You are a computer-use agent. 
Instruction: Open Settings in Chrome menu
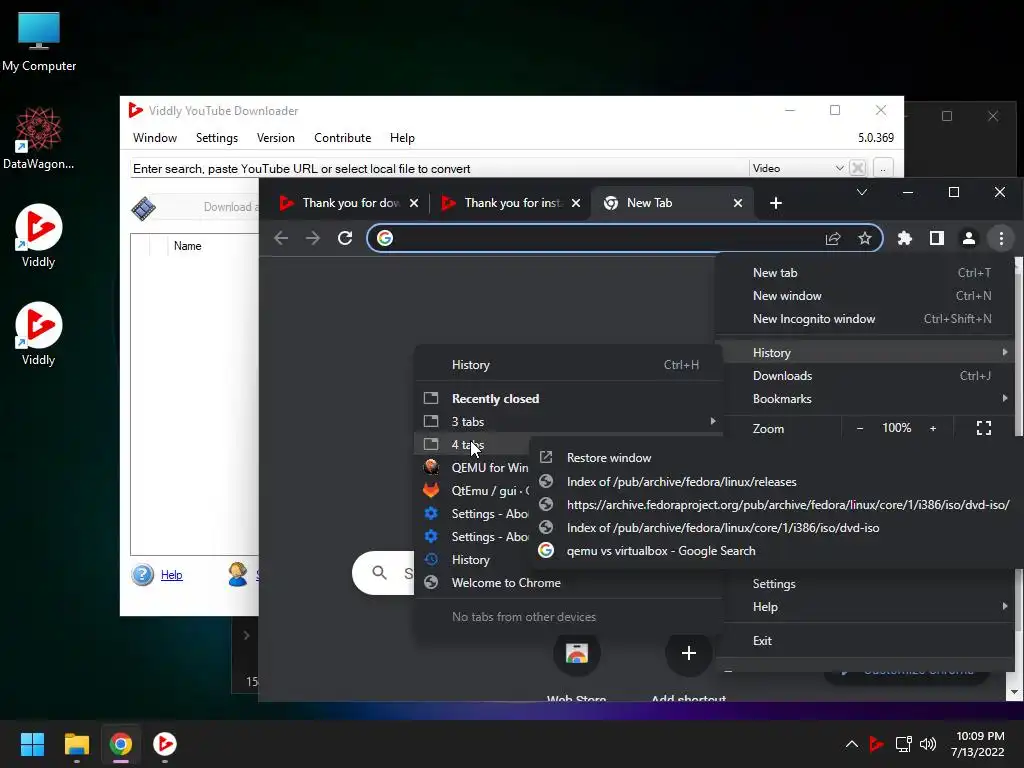point(865,584)
